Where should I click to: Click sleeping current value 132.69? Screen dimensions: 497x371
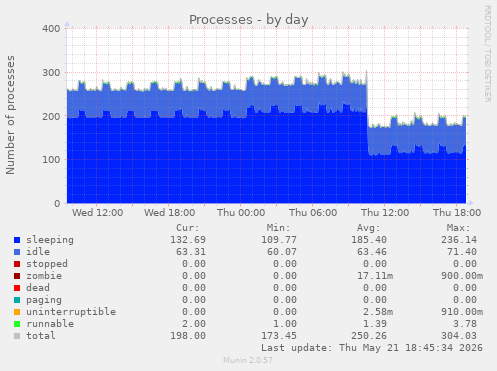pyautogui.click(x=188, y=240)
